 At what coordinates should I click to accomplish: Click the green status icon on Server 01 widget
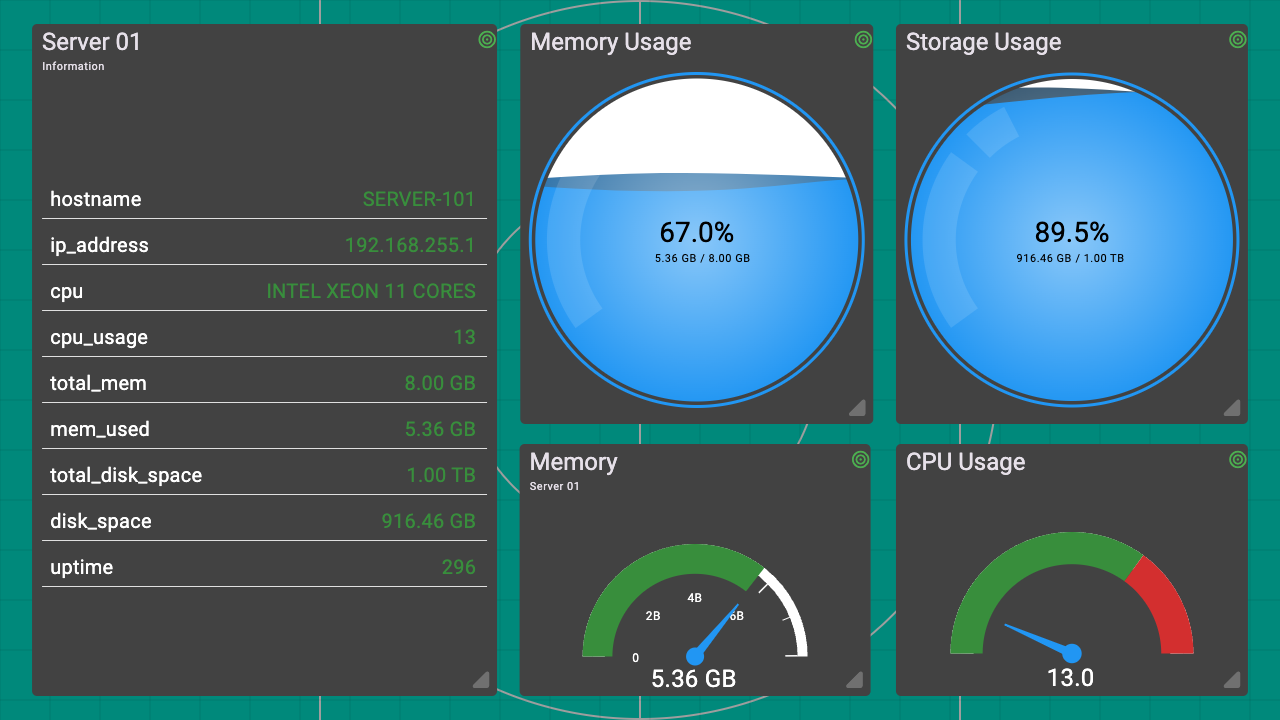(486, 40)
